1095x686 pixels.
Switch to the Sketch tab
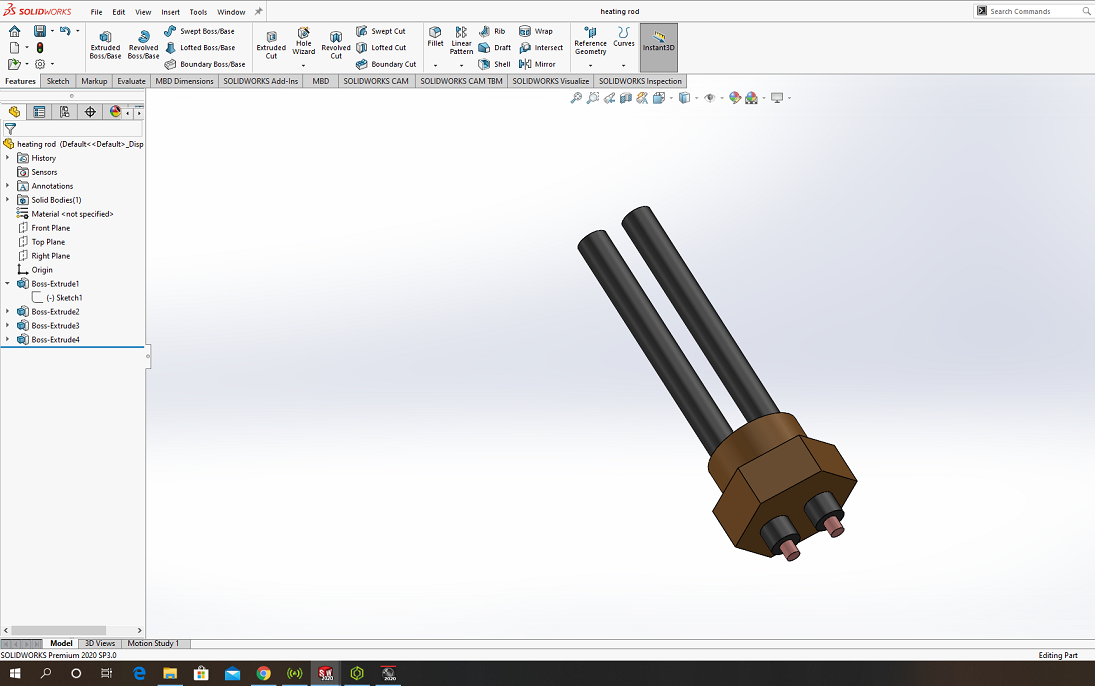point(58,81)
